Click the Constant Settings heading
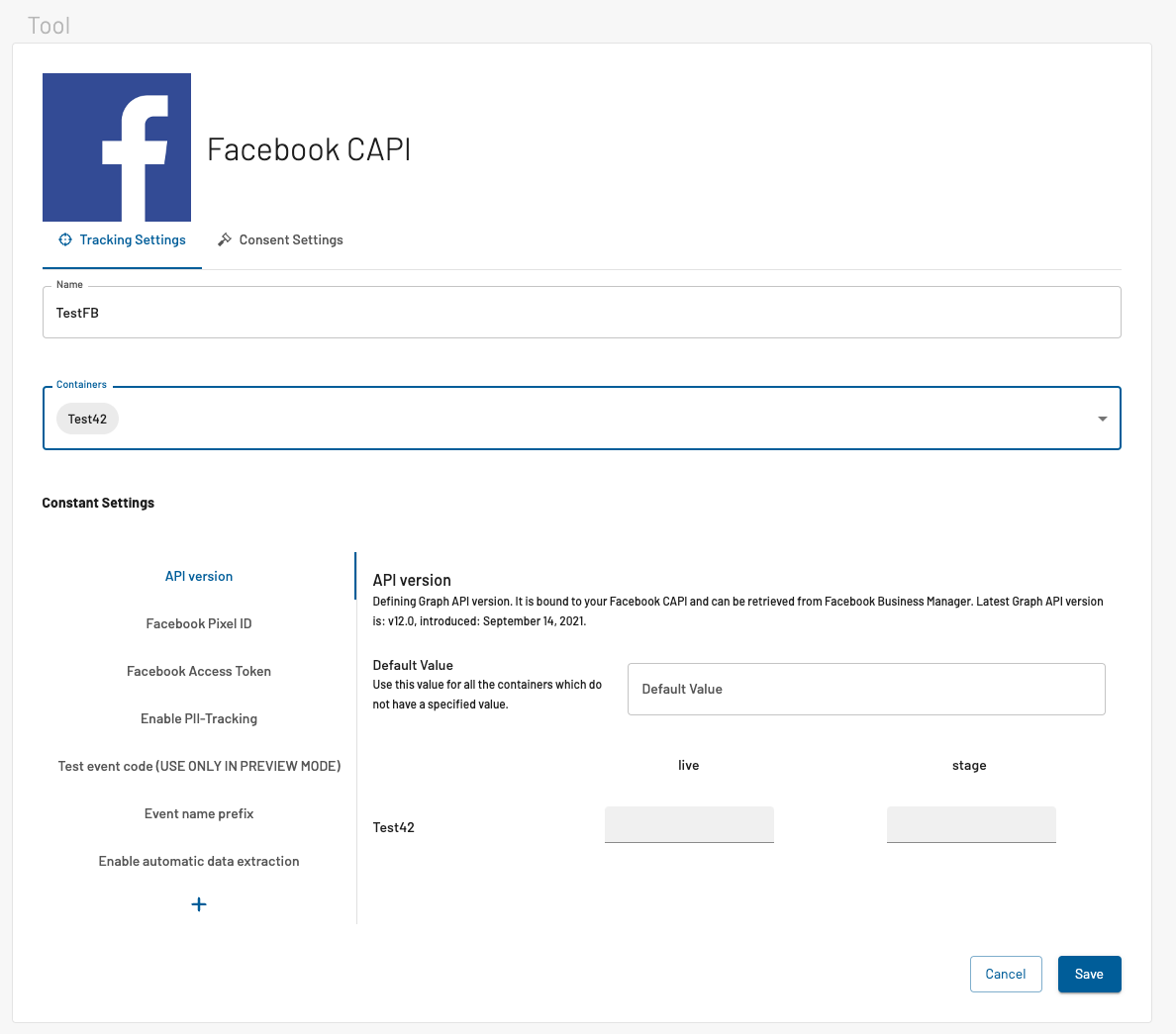 (98, 503)
